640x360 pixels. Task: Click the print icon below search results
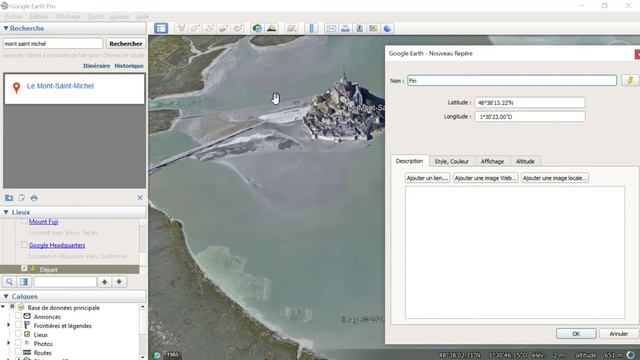[x=34, y=198]
